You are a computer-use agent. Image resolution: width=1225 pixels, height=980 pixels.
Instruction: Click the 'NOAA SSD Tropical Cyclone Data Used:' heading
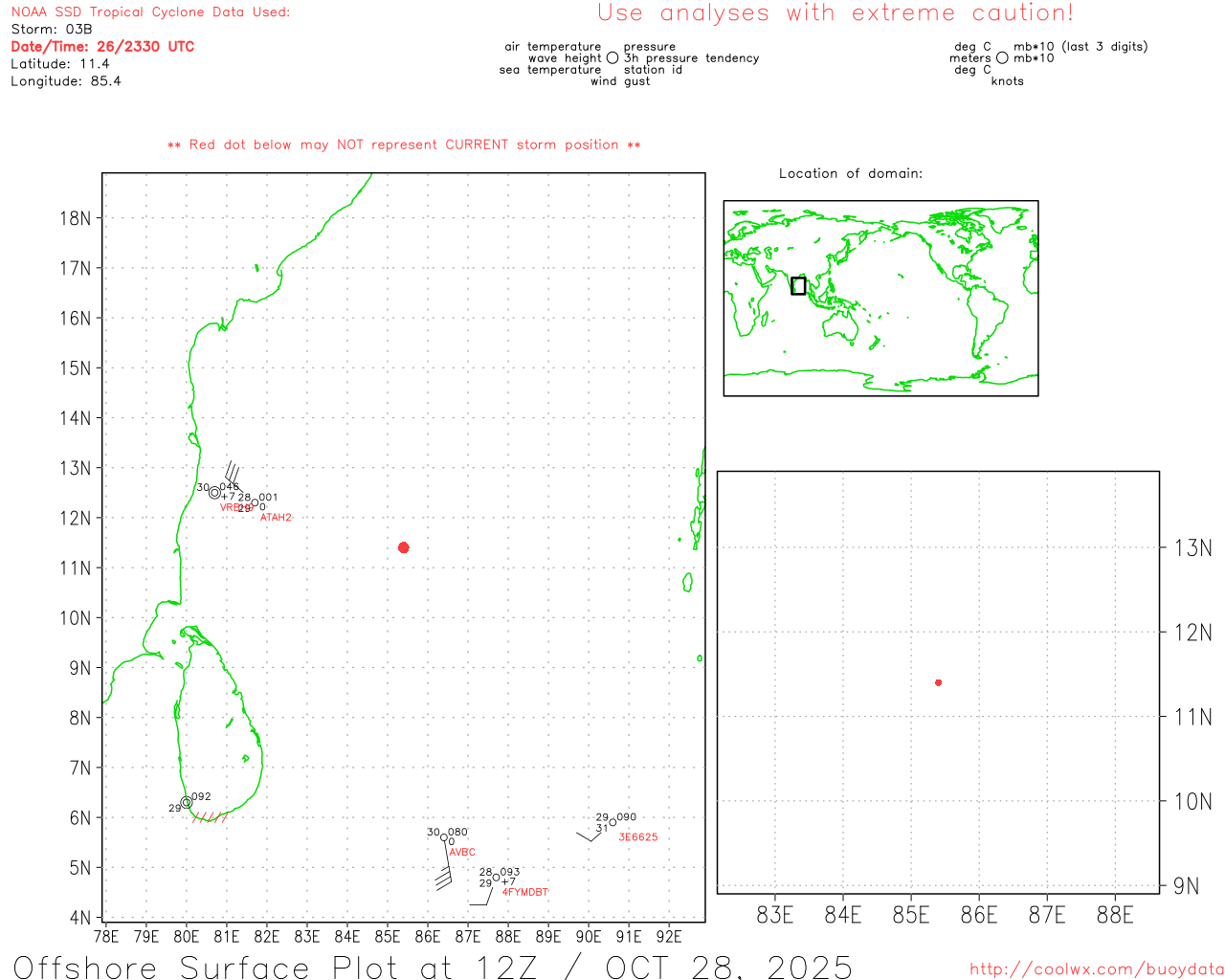point(150,12)
